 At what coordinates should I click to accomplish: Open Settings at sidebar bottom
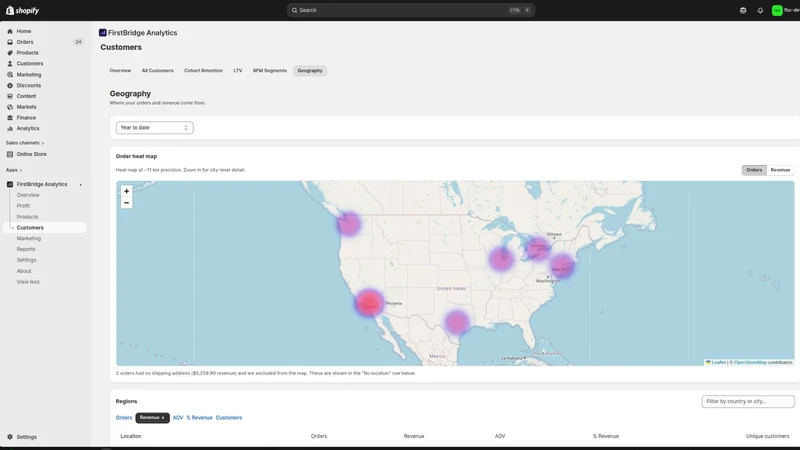[26, 437]
